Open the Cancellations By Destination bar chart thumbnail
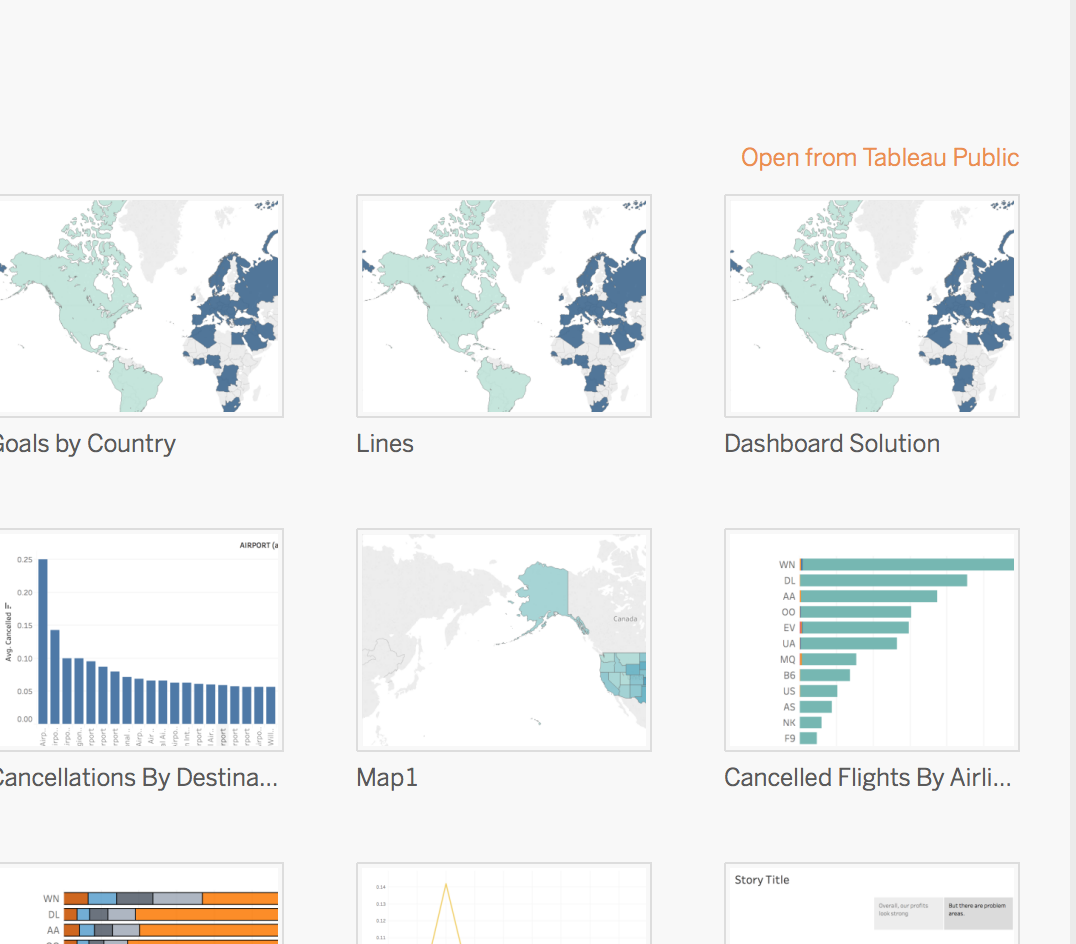Image resolution: width=1076 pixels, height=944 pixels. click(x=140, y=640)
